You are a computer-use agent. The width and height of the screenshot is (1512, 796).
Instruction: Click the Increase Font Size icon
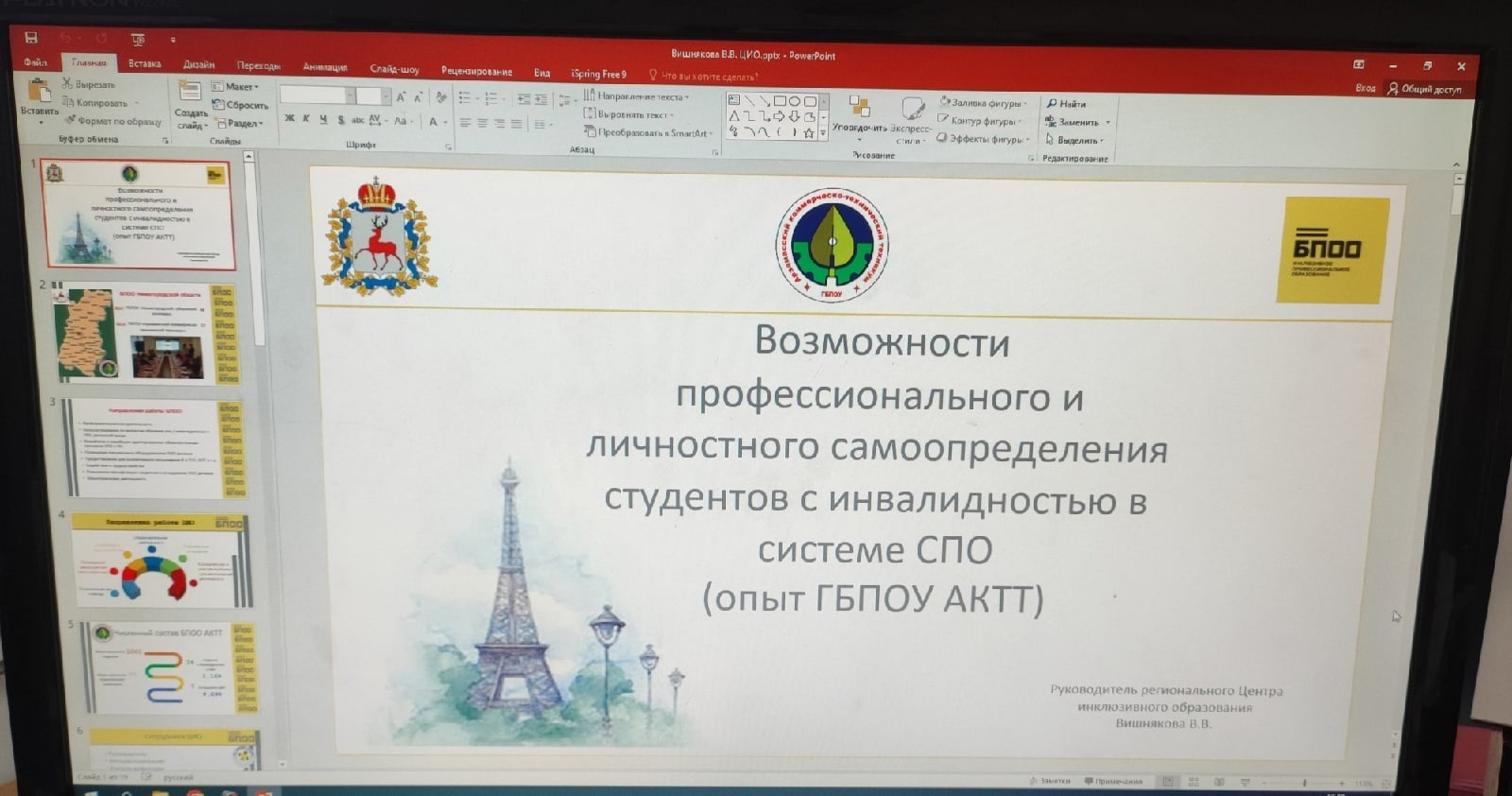point(401,97)
